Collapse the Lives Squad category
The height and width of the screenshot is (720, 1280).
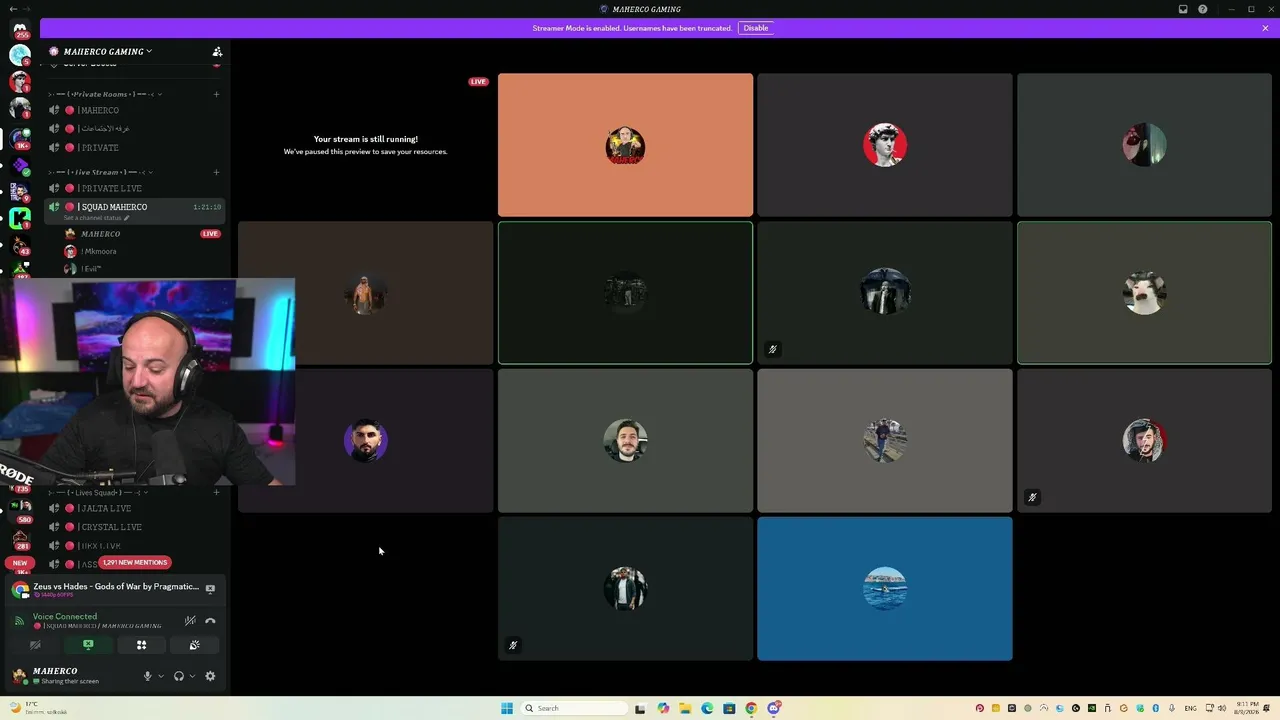[98, 492]
